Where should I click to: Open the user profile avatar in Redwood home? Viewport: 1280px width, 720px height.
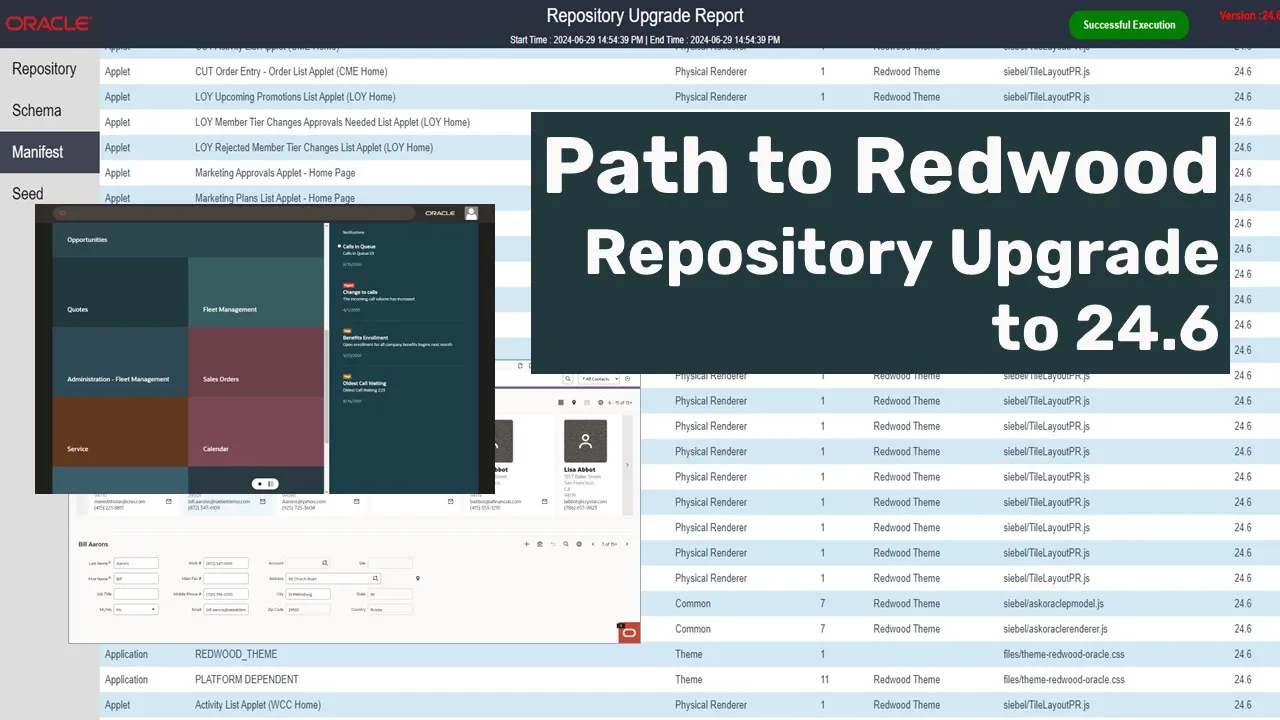(x=471, y=213)
